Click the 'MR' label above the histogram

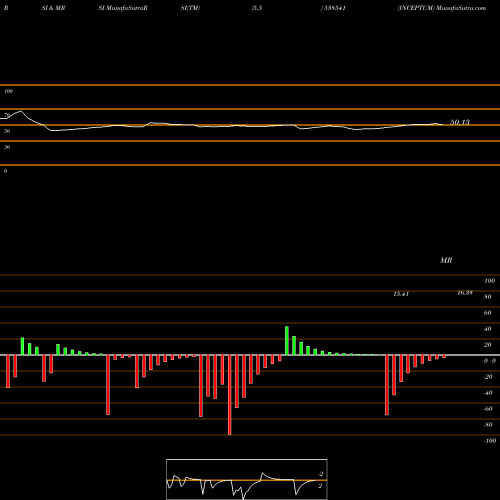[x=446, y=260]
